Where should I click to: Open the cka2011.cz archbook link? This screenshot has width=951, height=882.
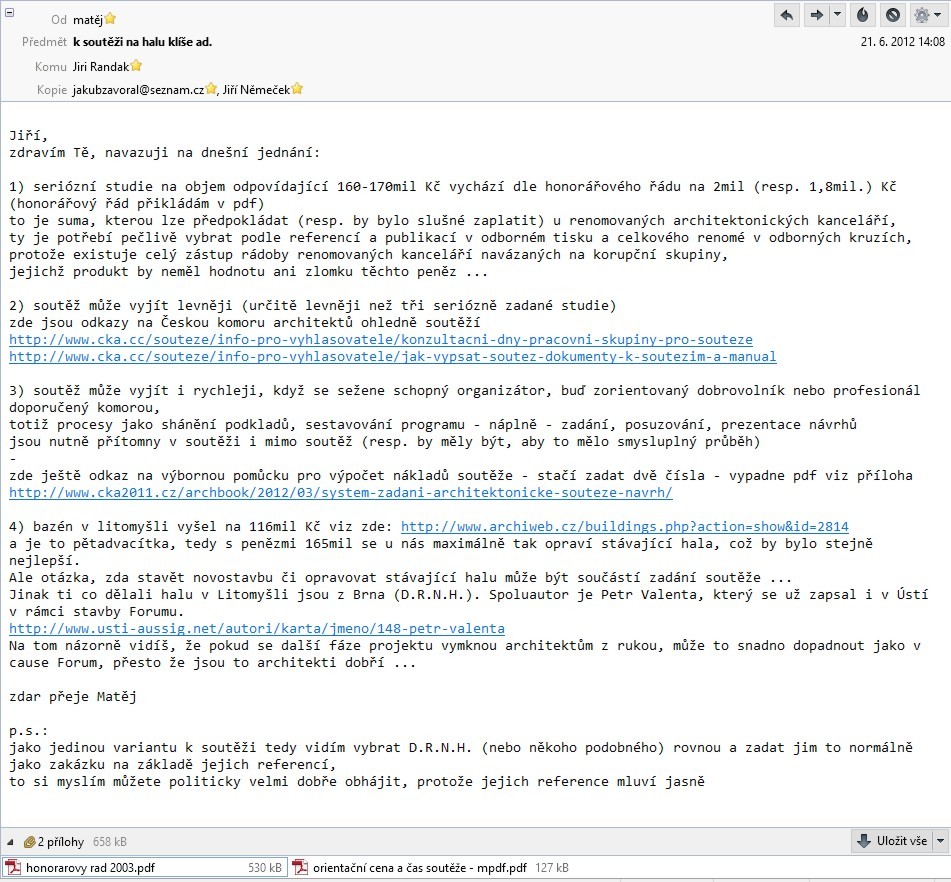341,493
